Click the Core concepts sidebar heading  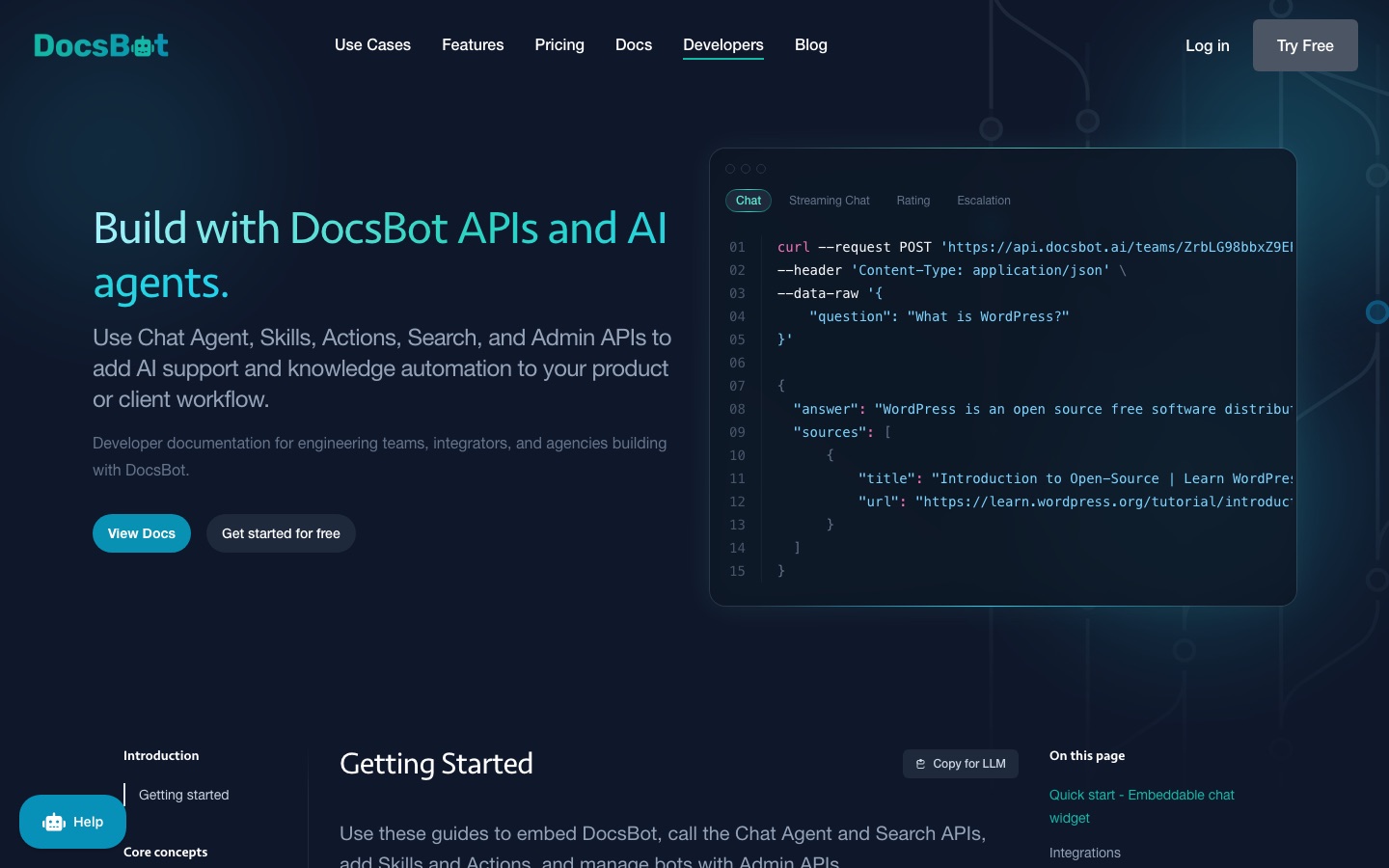tap(166, 852)
